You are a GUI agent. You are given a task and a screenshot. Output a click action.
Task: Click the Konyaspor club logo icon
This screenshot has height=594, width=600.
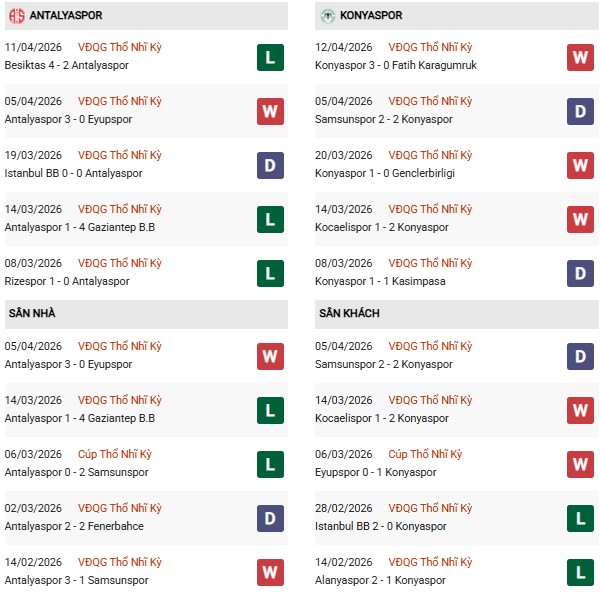pos(327,16)
